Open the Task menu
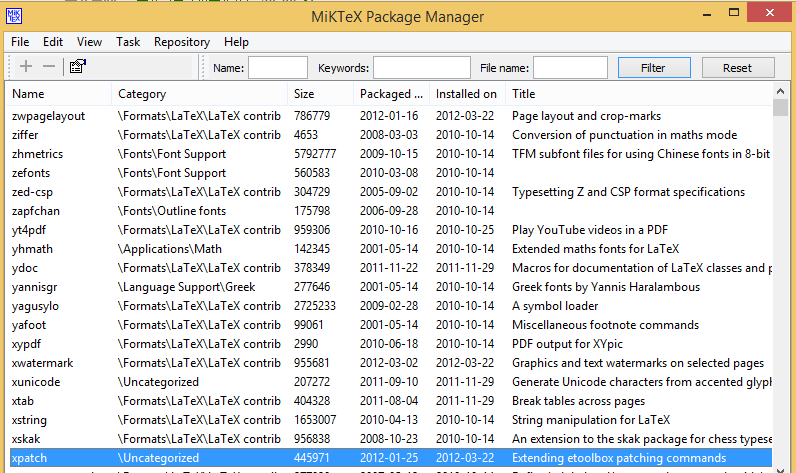This screenshot has width=796, height=473. pyautogui.click(x=128, y=42)
